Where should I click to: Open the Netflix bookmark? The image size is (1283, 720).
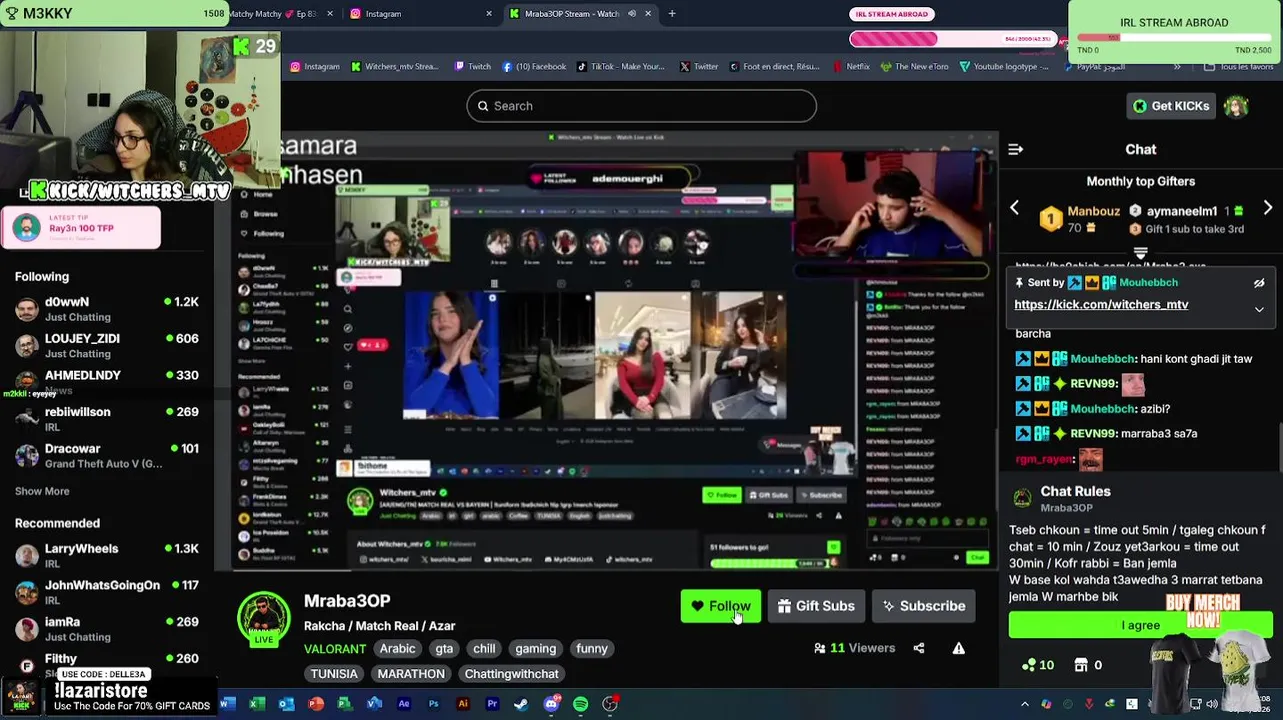tap(852, 67)
